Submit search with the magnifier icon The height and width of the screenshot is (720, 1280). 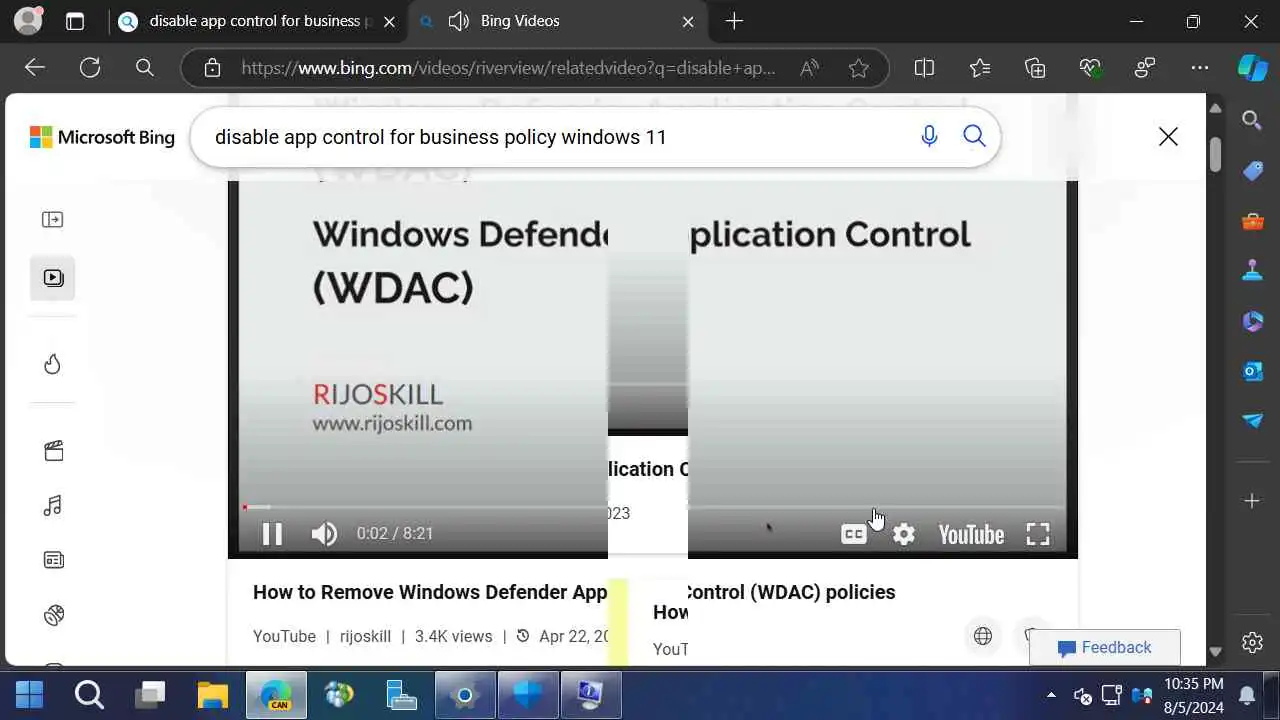(974, 137)
